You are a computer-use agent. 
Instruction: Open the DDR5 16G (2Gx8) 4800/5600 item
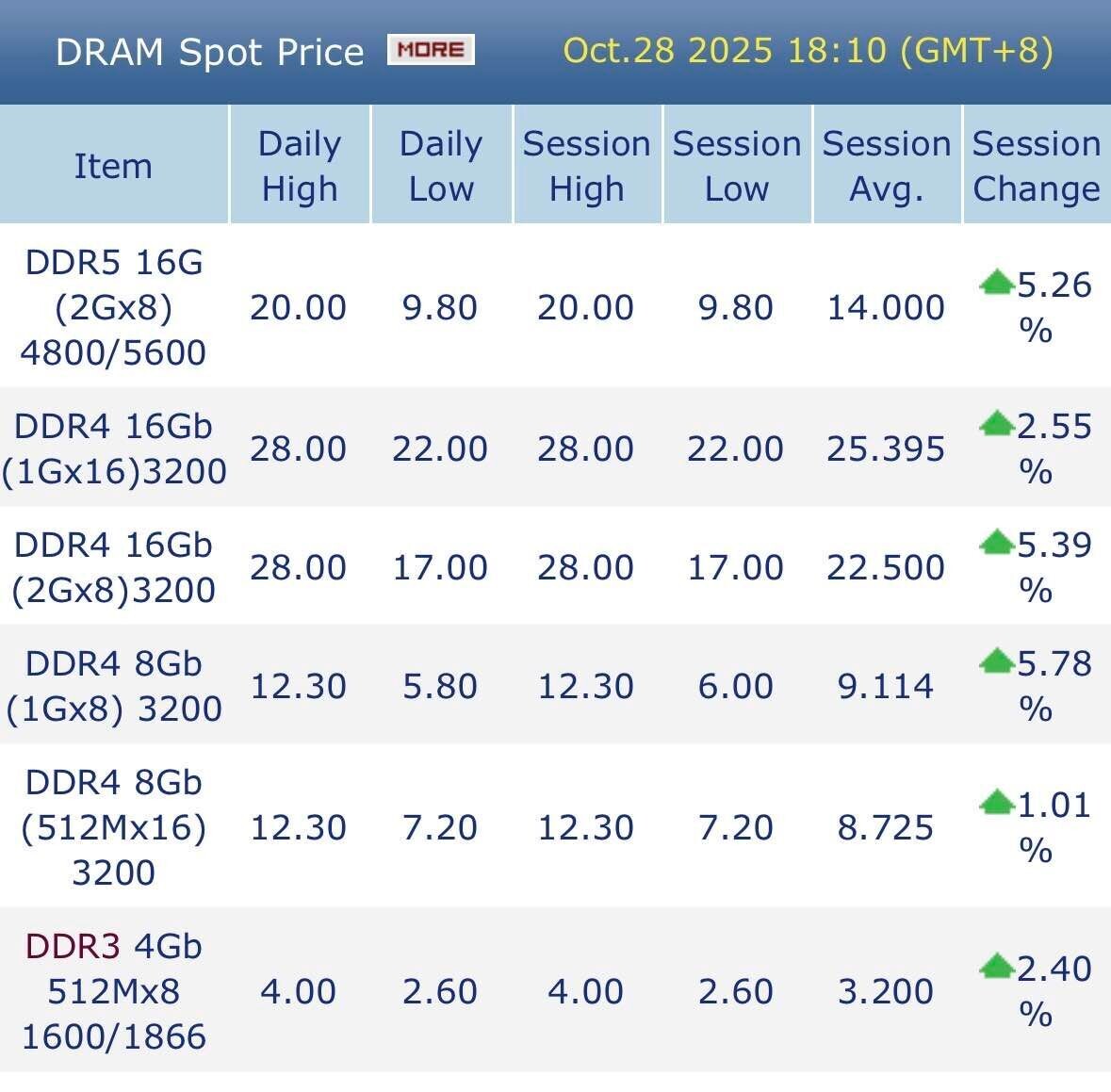pos(113,307)
